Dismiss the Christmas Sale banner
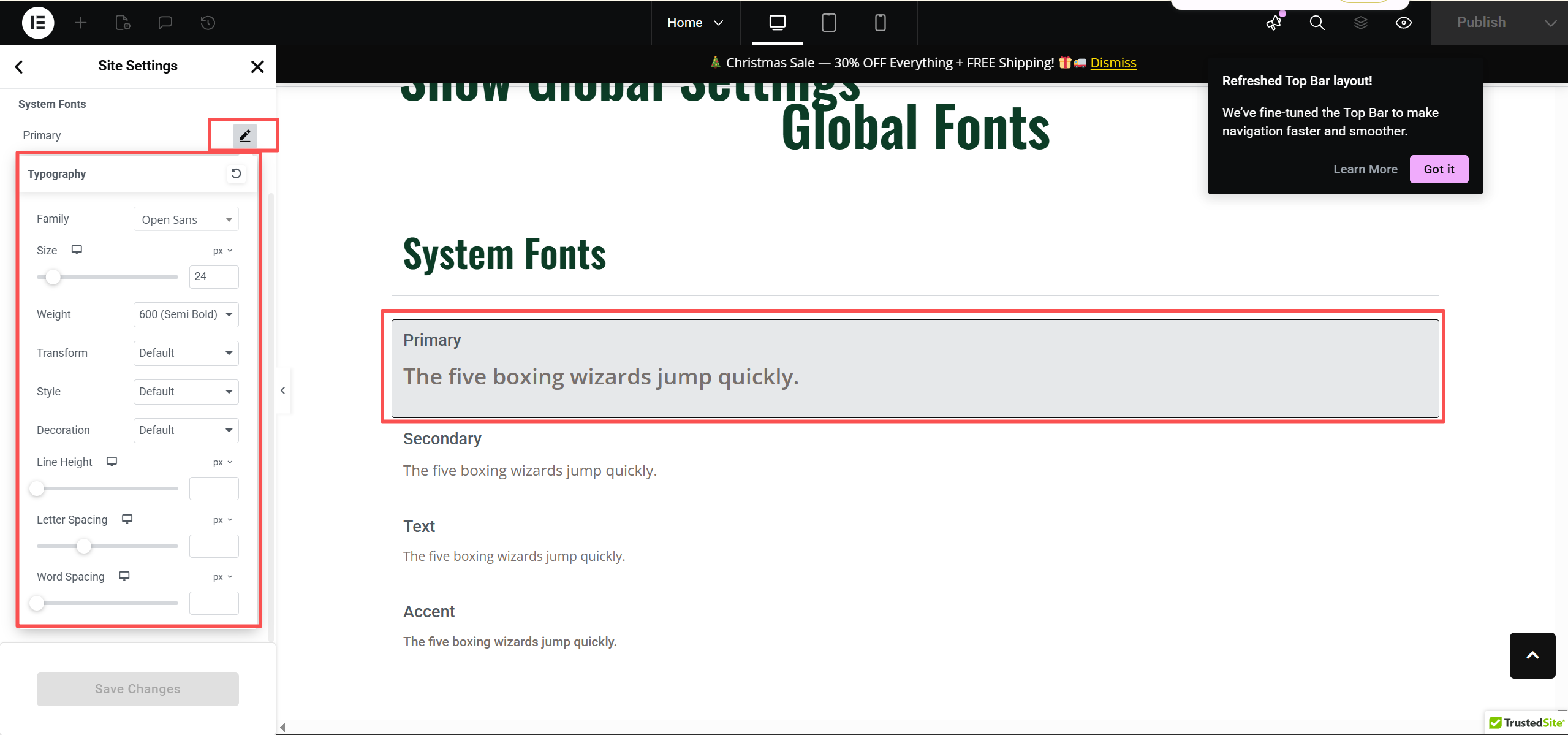The image size is (1568, 735). (1113, 63)
